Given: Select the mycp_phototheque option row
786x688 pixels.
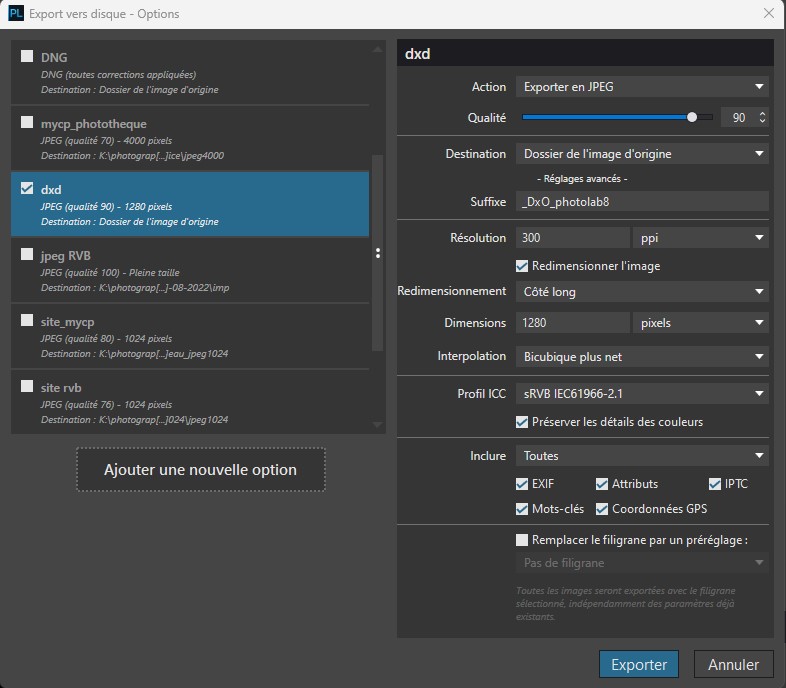Looking at the screenshot, I should (x=190, y=139).
